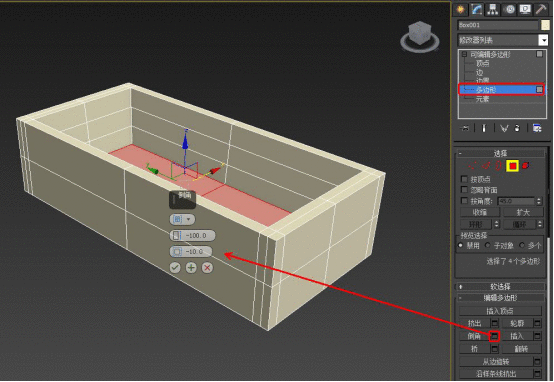Toggle the 可编辑多边形 stack indicator icon
This screenshot has height=382, width=554.
539,54
